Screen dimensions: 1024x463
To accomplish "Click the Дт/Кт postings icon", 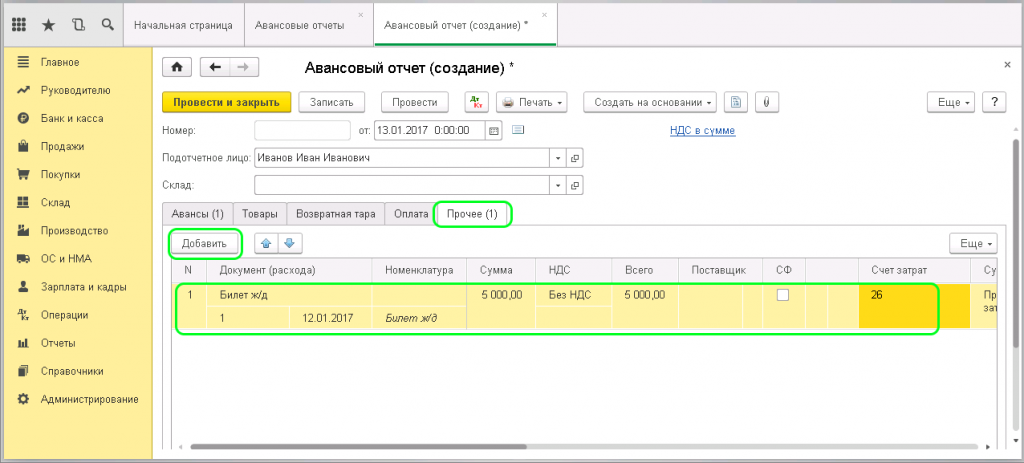I will pos(476,102).
